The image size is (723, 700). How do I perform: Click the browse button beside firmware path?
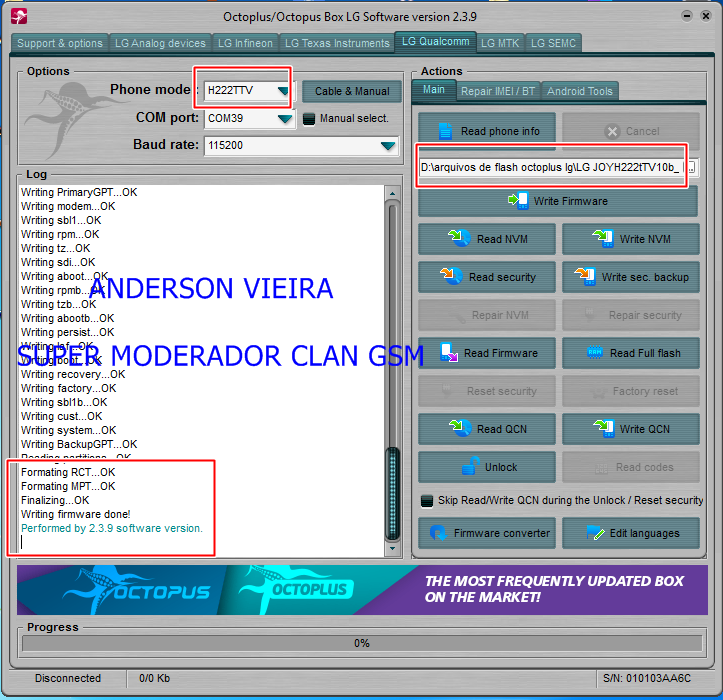[x=690, y=167]
